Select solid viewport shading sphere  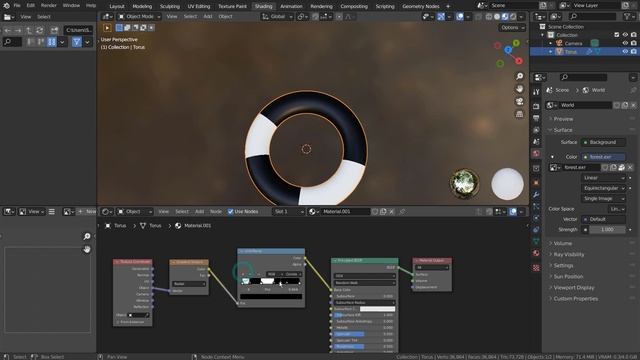[497, 17]
